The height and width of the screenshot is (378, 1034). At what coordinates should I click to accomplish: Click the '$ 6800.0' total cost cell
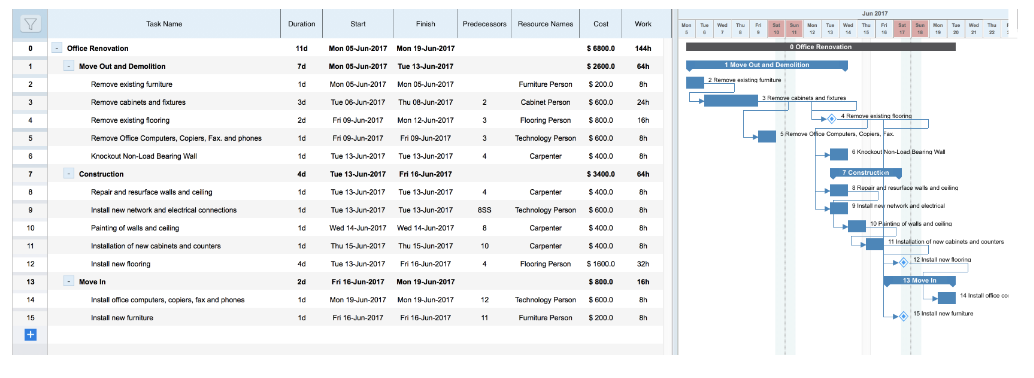[x=601, y=48]
